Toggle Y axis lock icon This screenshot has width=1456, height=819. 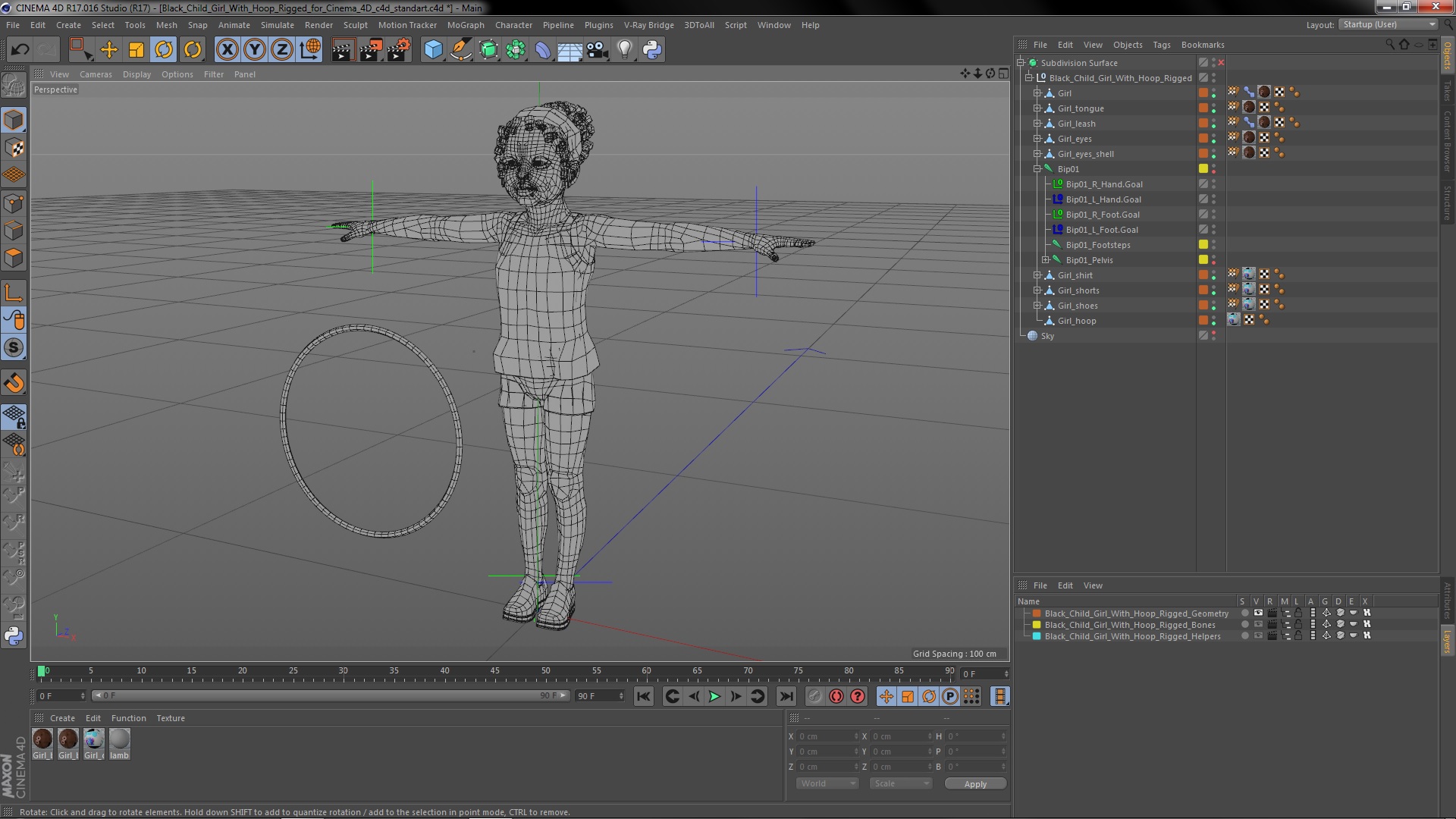point(255,50)
